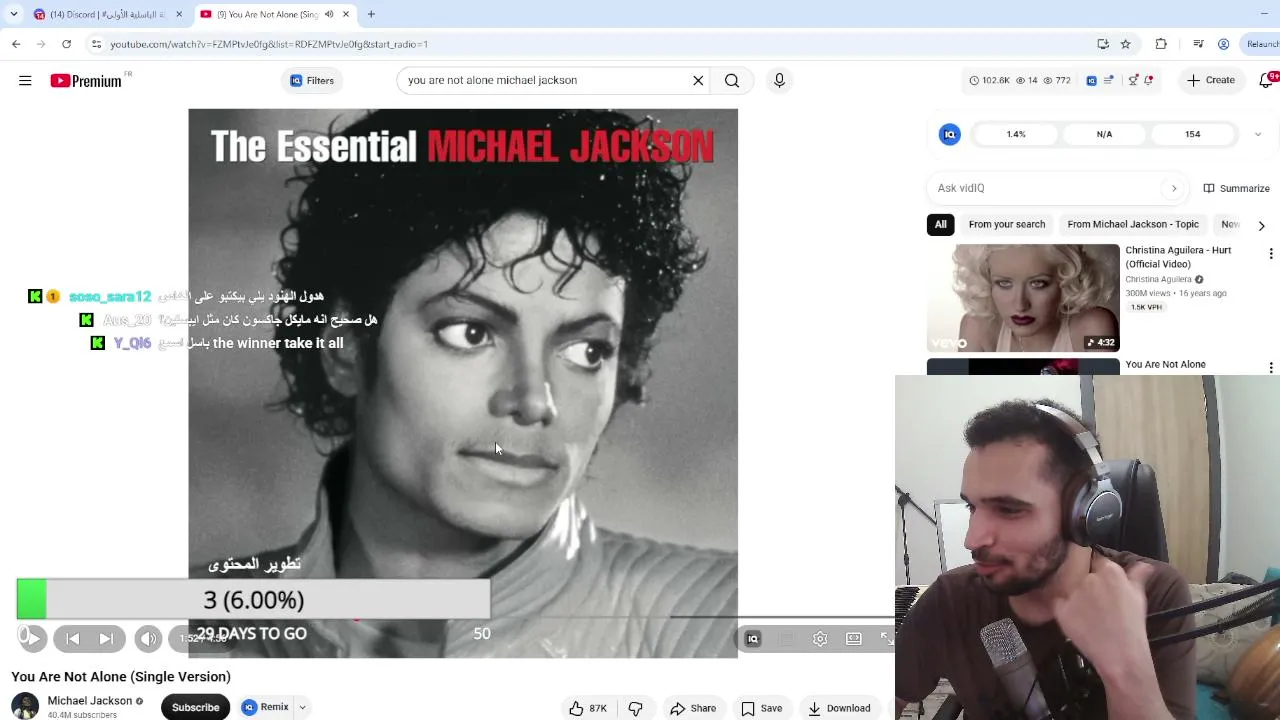This screenshot has height=720, width=1280.
Task: Skip to the next video
Action: (x=106, y=639)
